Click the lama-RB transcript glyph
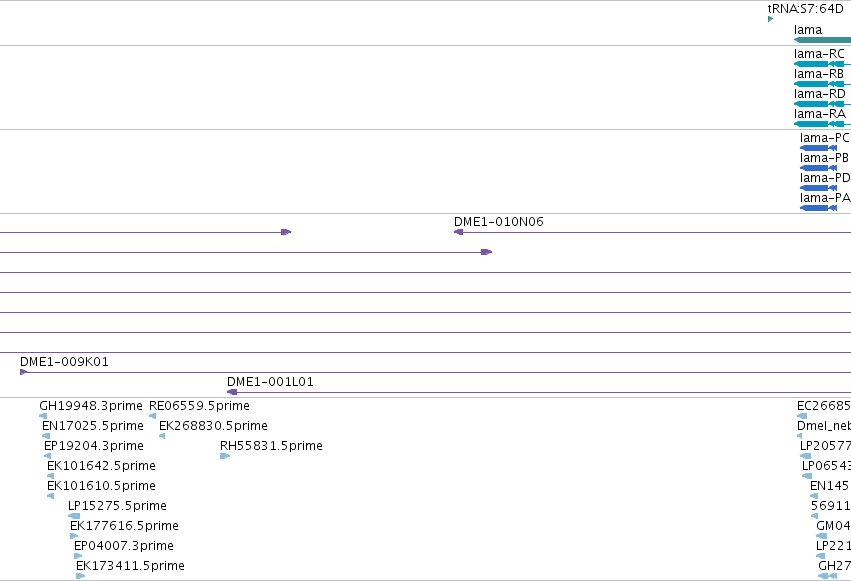The height and width of the screenshot is (581, 851). 822,84
